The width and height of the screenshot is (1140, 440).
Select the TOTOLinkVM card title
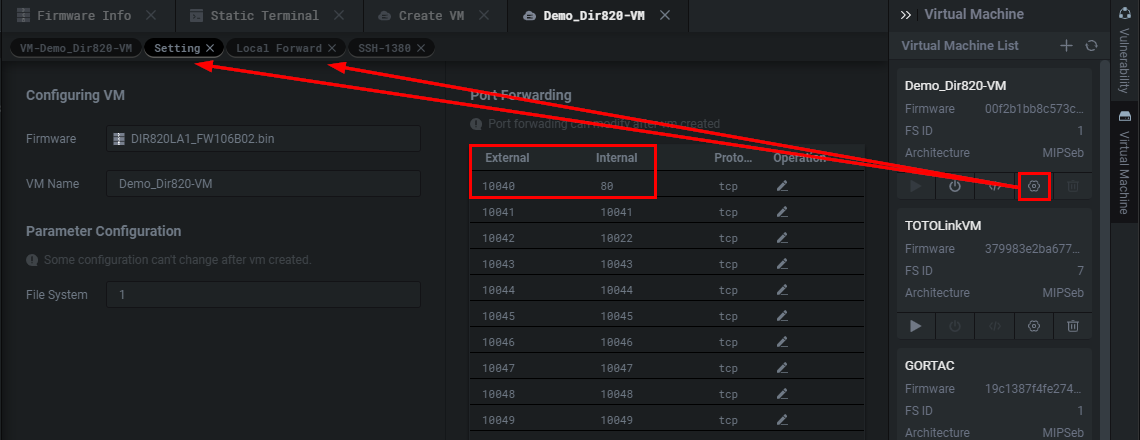943,225
